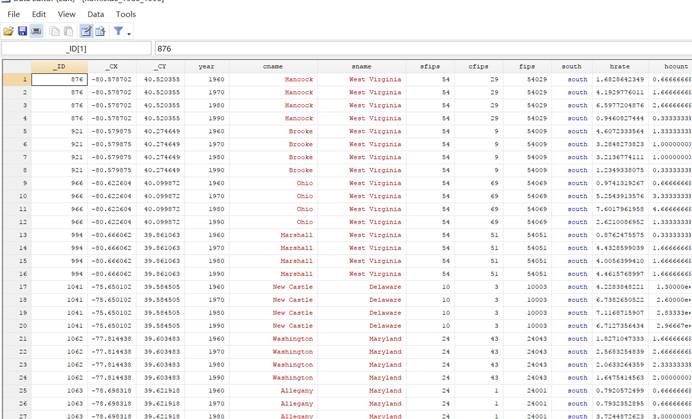The image size is (692, 419).
Task: Click hrate value 1.6828642349 in row 1
Action: click(x=620, y=79)
